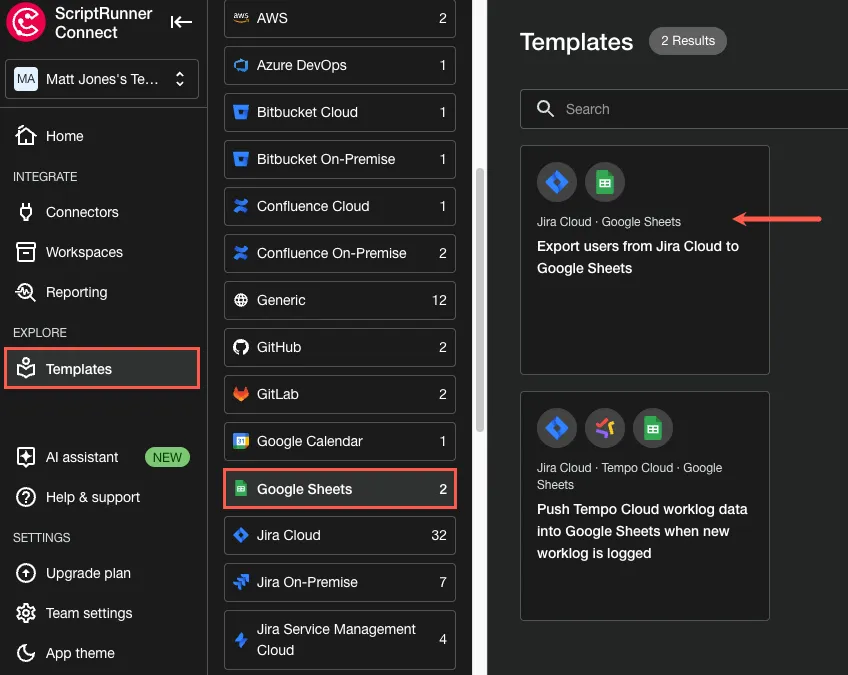Click the App theme moon icon

pos(25,653)
